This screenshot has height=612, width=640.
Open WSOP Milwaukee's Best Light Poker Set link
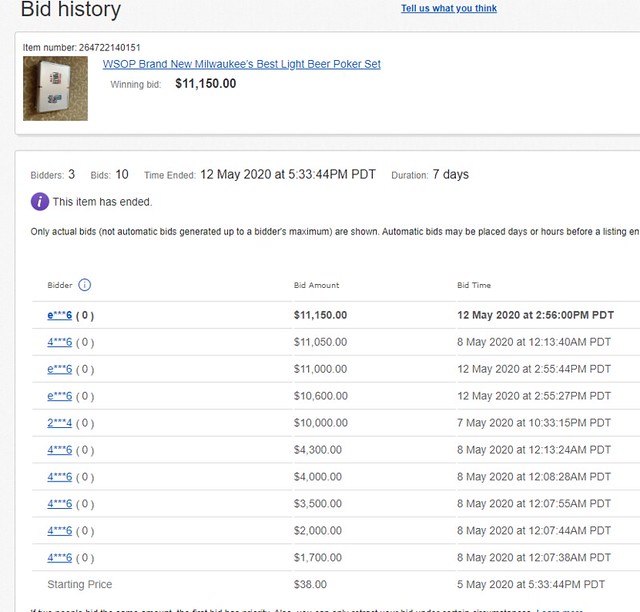point(241,64)
